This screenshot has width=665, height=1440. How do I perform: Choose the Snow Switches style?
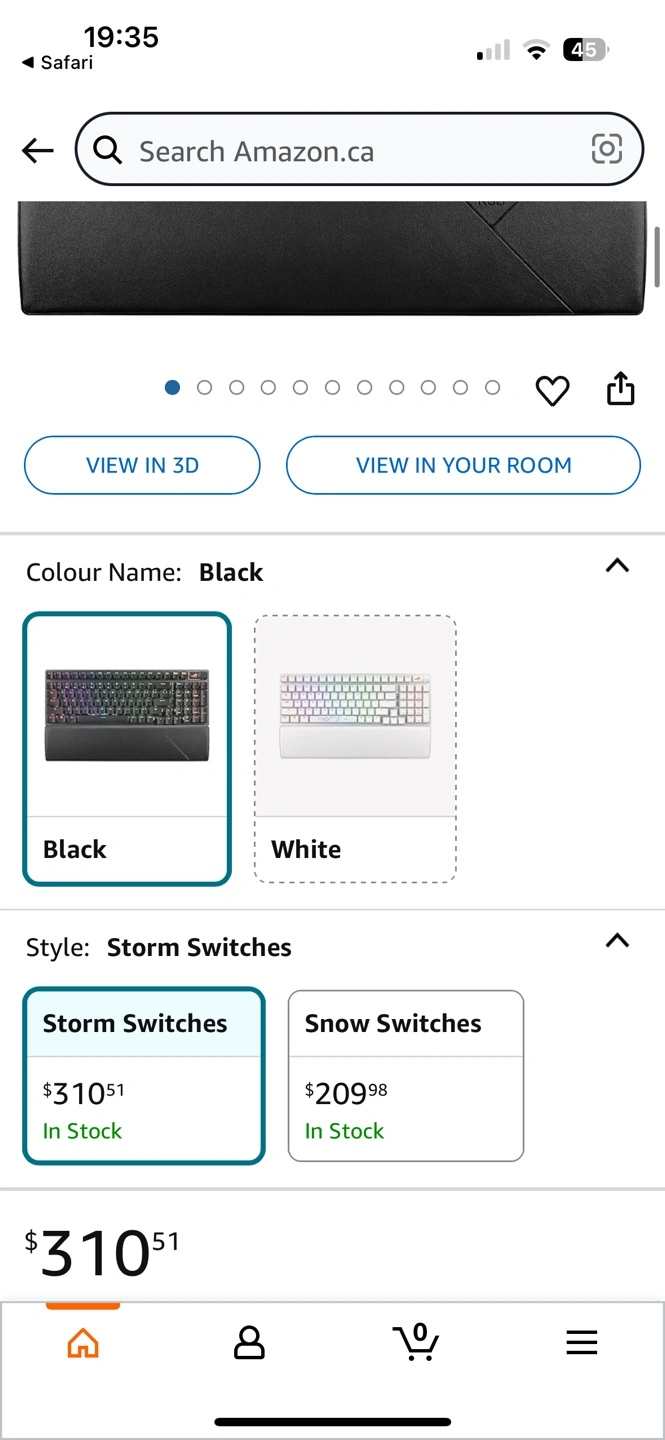click(x=405, y=1075)
